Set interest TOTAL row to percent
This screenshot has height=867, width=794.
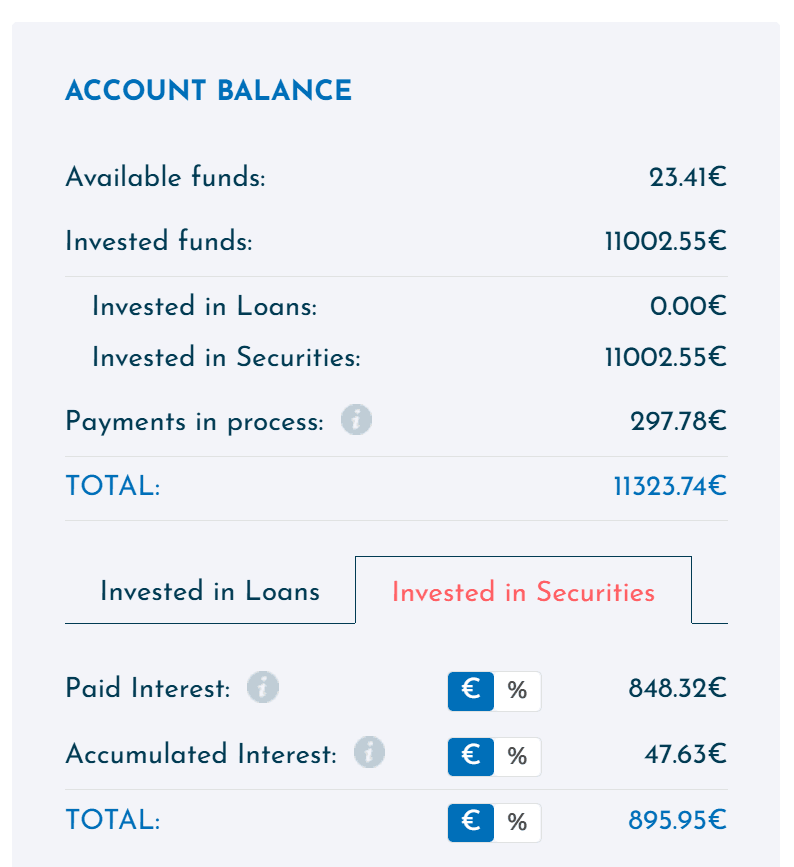click(x=518, y=823)
